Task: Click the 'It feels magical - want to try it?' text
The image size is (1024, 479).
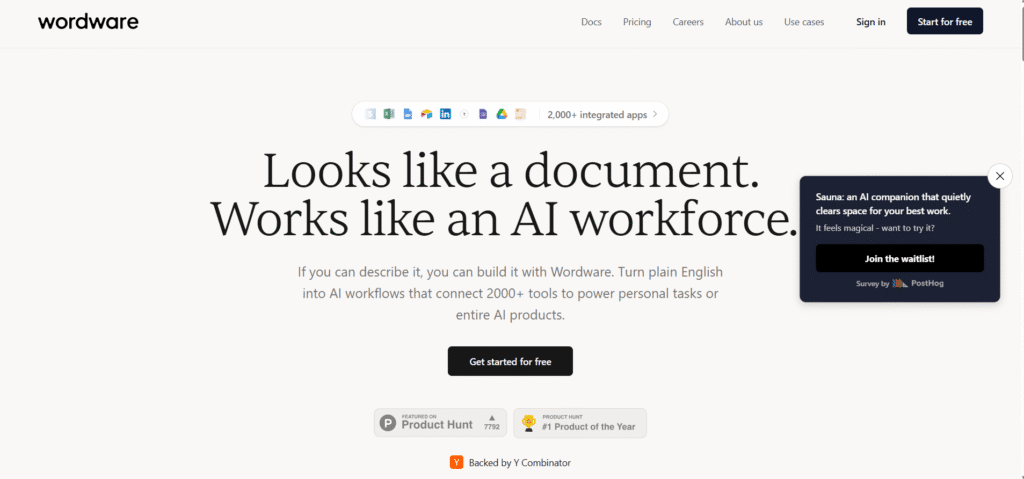Action: (875, 228)
